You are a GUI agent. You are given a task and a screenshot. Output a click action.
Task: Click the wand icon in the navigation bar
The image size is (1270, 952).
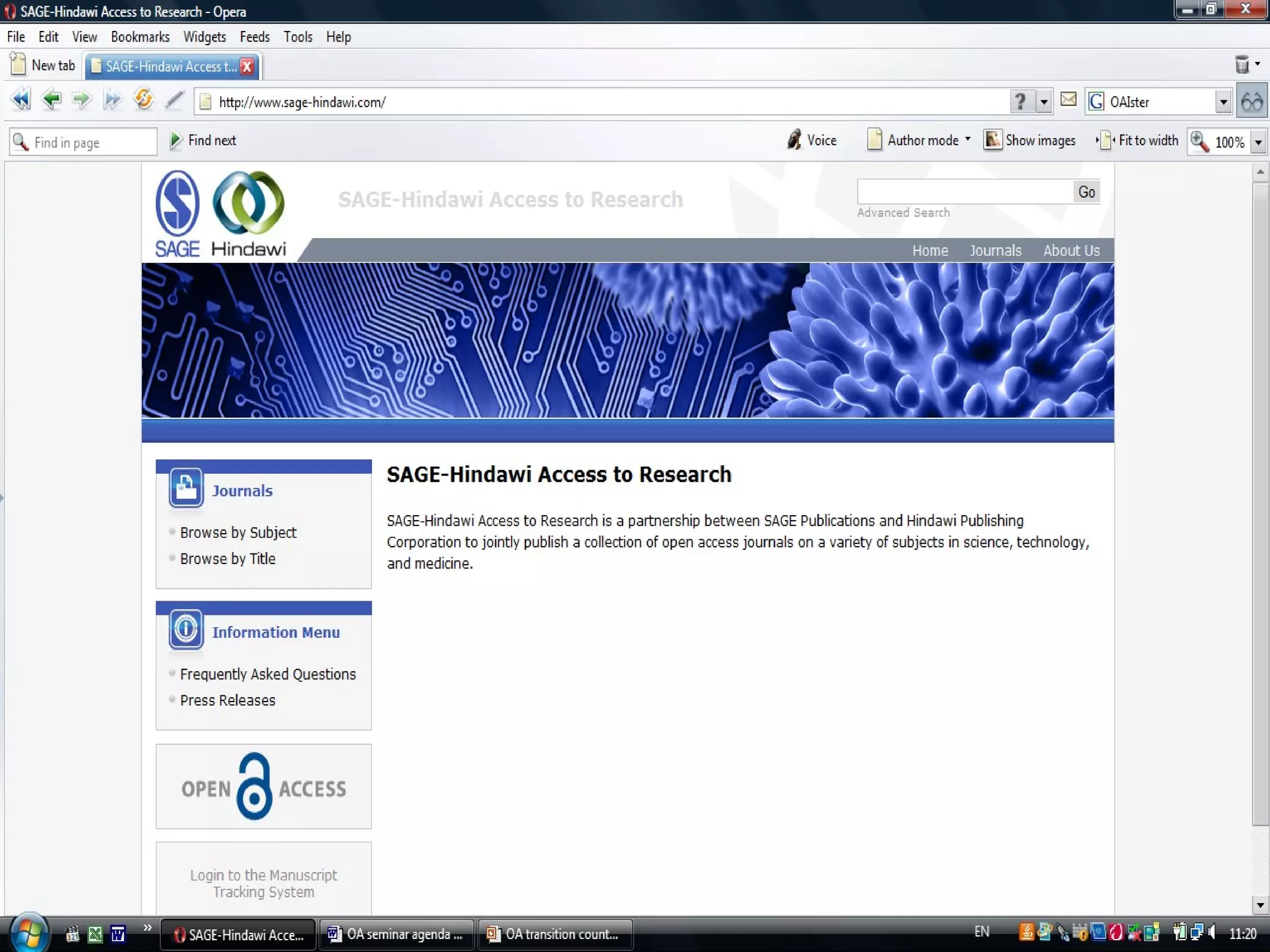coord(175,100)
